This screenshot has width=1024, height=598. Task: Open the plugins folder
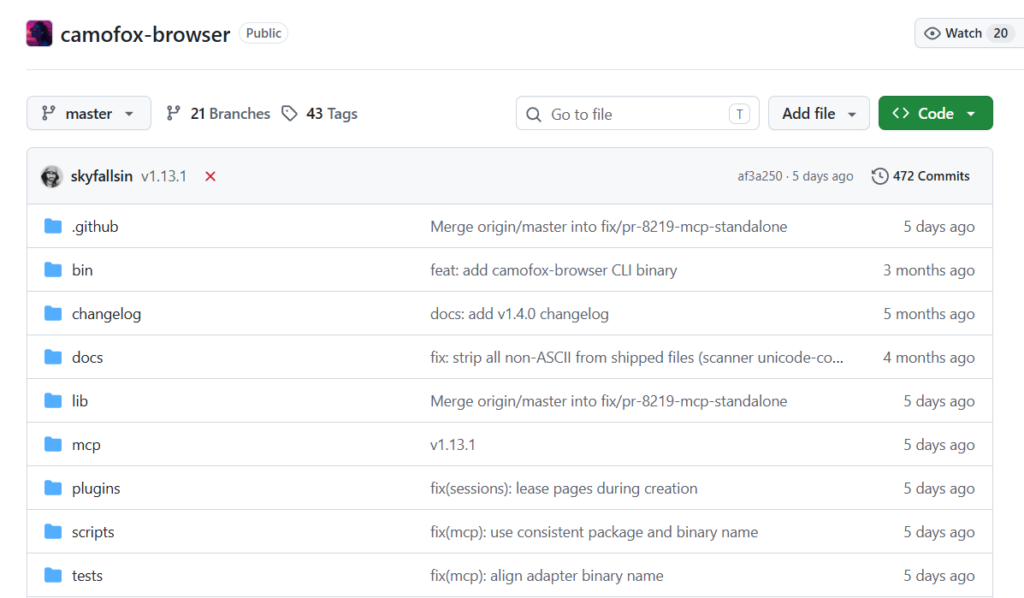[96, 489]
